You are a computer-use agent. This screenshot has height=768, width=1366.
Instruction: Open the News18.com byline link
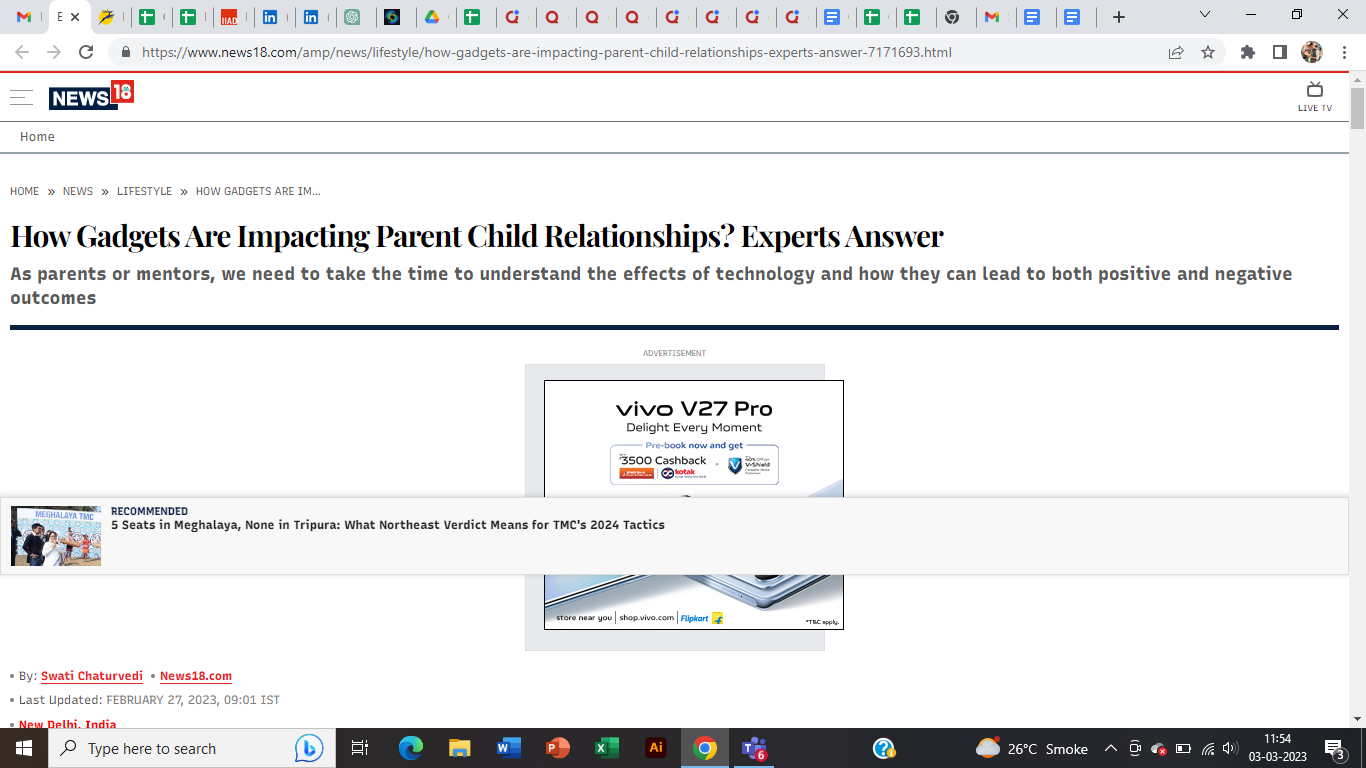tap(196, 676)
